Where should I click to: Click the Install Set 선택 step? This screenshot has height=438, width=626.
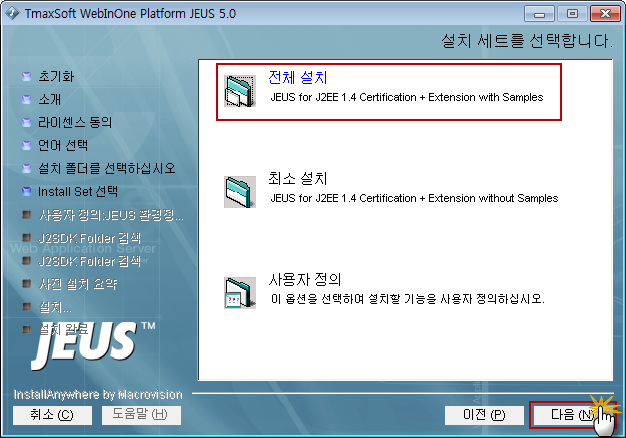click(x=78, y=192)
